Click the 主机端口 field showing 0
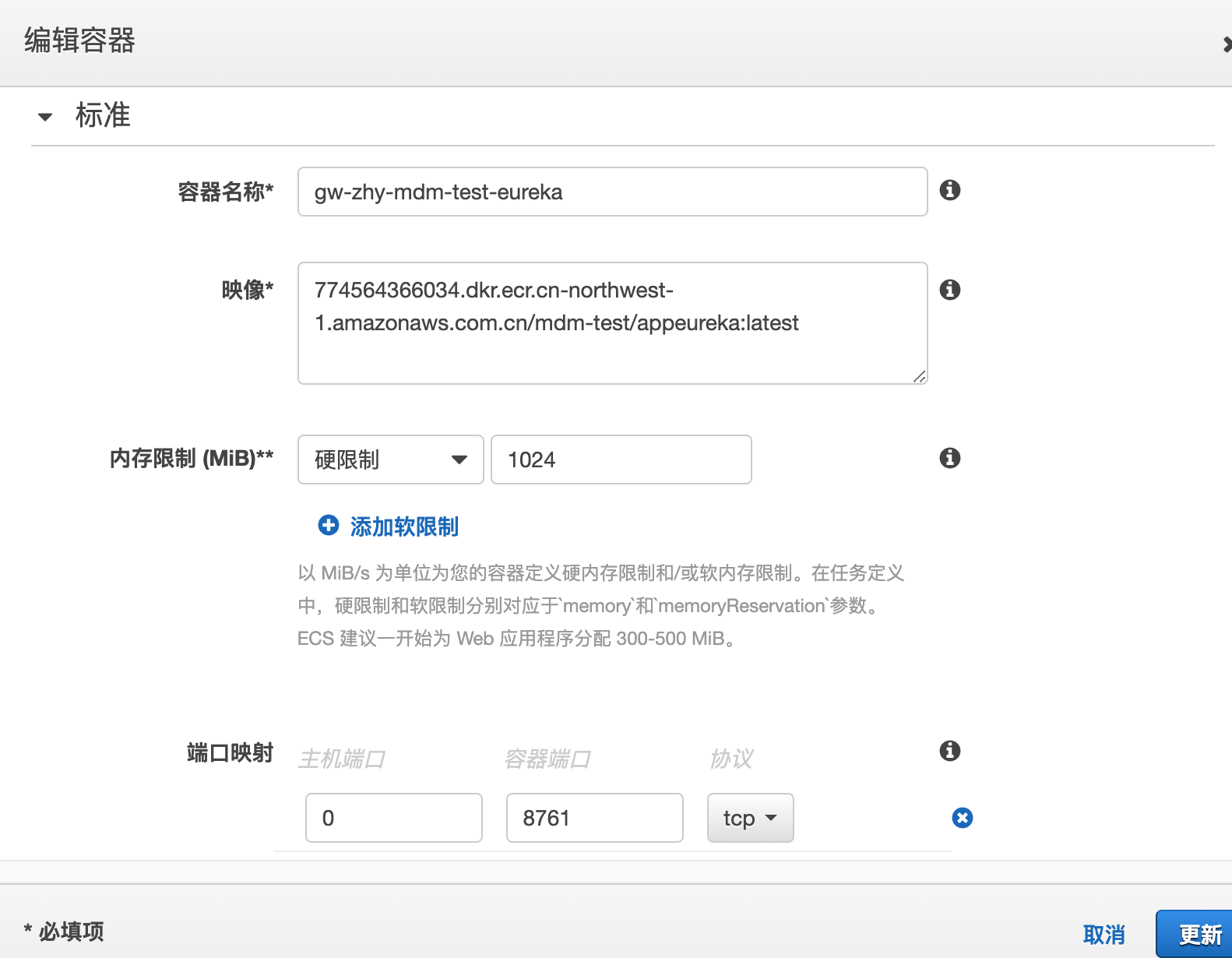 pyautogui.click(x=393, y=818)
